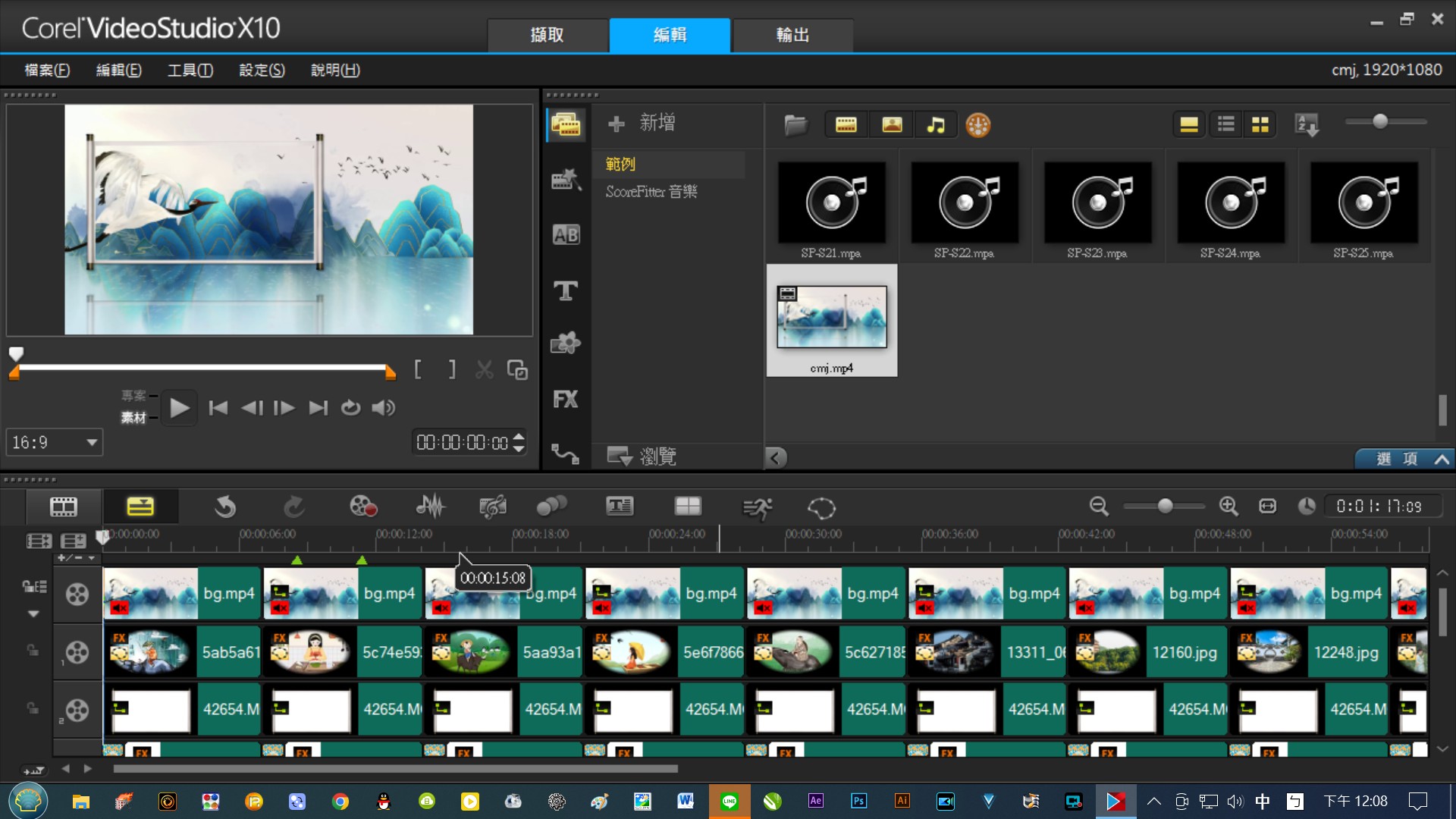The height and width of the screenshot is (819, 1456).
Task: Switch to the 擷取 tab
Action: (x=548, y=35)
